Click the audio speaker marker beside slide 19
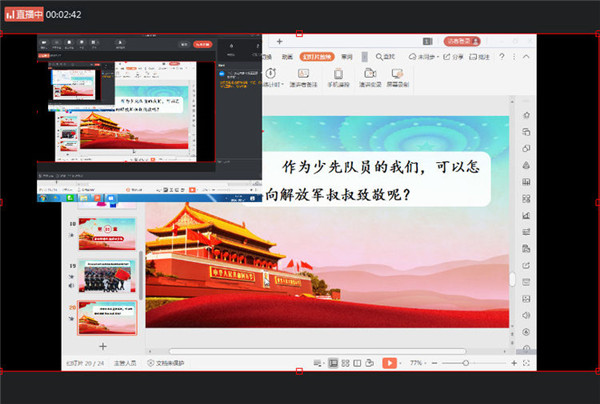The image size is (600, 404). pyautogui.click(x=71, y=285)
